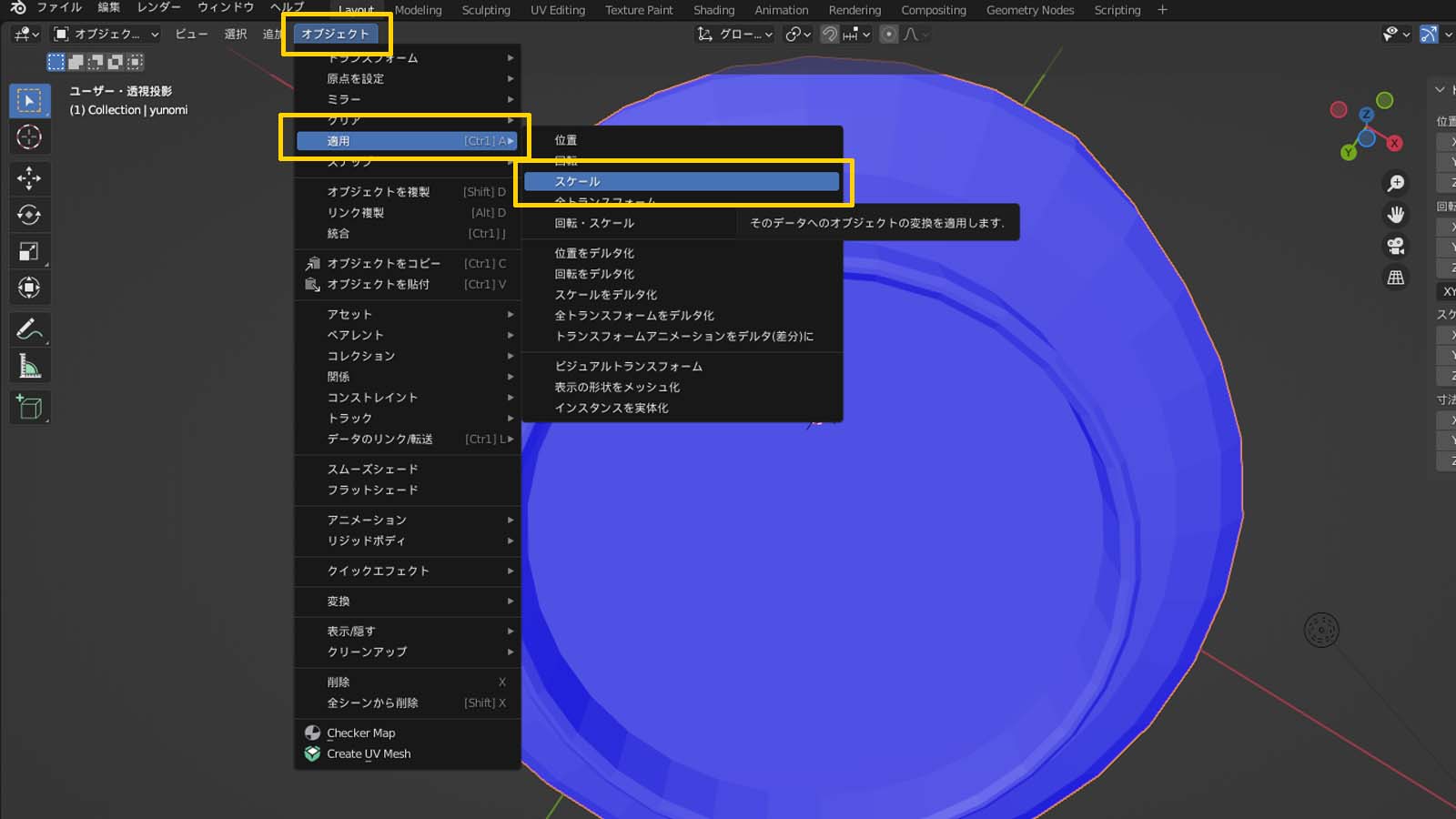
Task: Click Create UV Mesh entry
Action: tap(369, 753)
